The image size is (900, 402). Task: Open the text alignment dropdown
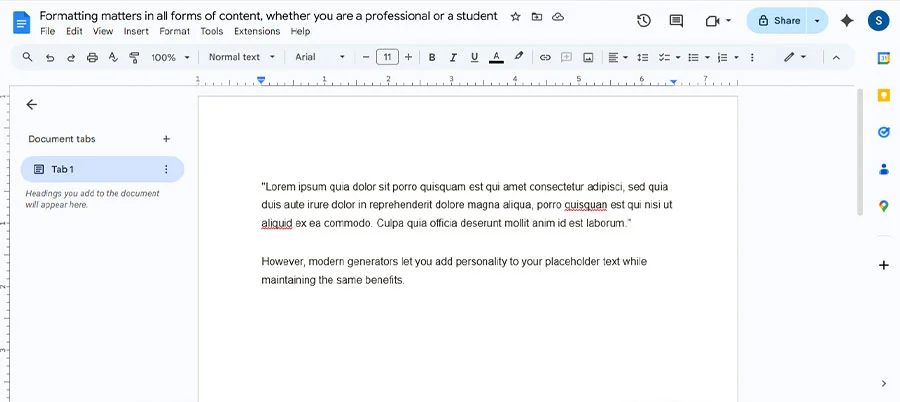(x=618, y=57)
